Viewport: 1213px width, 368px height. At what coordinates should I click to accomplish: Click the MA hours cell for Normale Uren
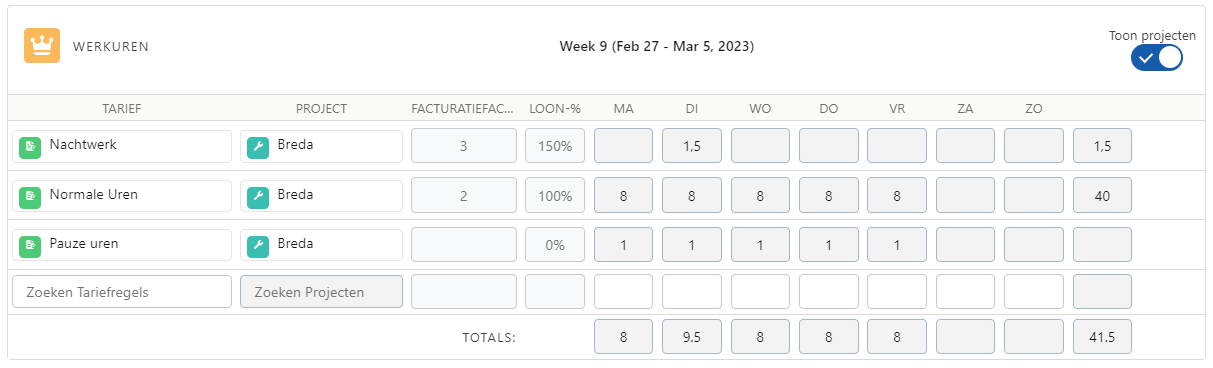[x=623, y=196]
